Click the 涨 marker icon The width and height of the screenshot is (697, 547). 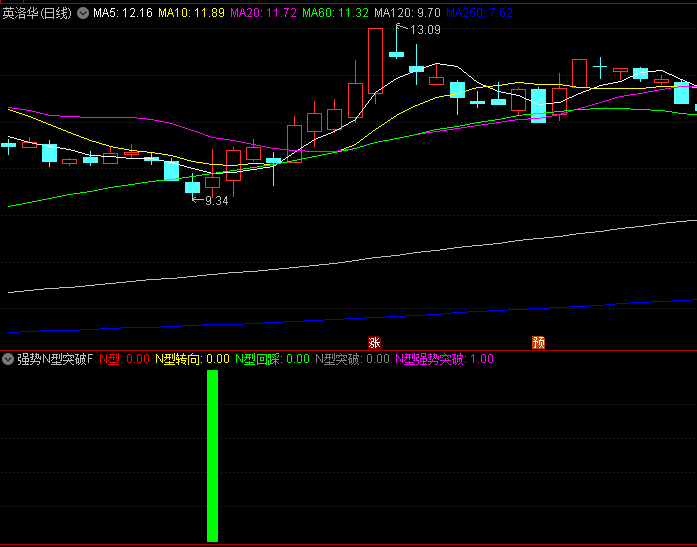(374, 343)
